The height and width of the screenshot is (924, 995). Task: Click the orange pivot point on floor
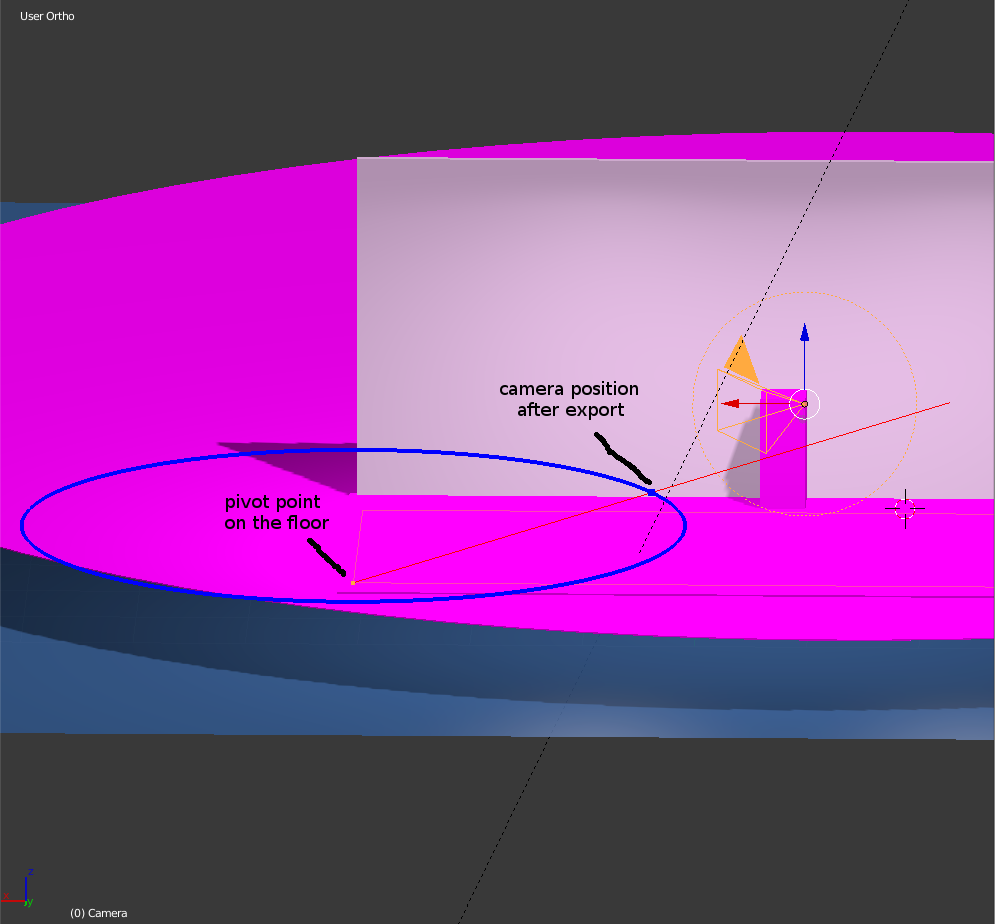(x=353, y=582)
